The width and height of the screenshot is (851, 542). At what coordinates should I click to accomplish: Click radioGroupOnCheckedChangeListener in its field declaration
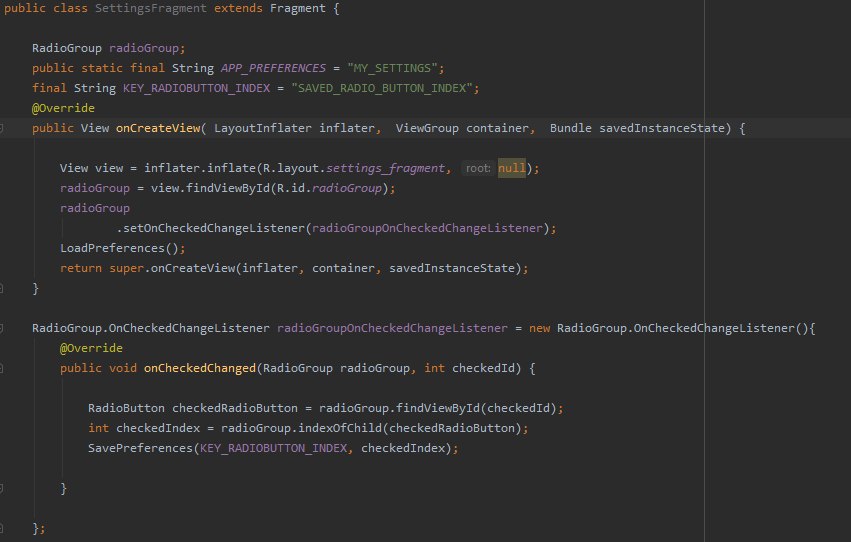pos(392,328)
